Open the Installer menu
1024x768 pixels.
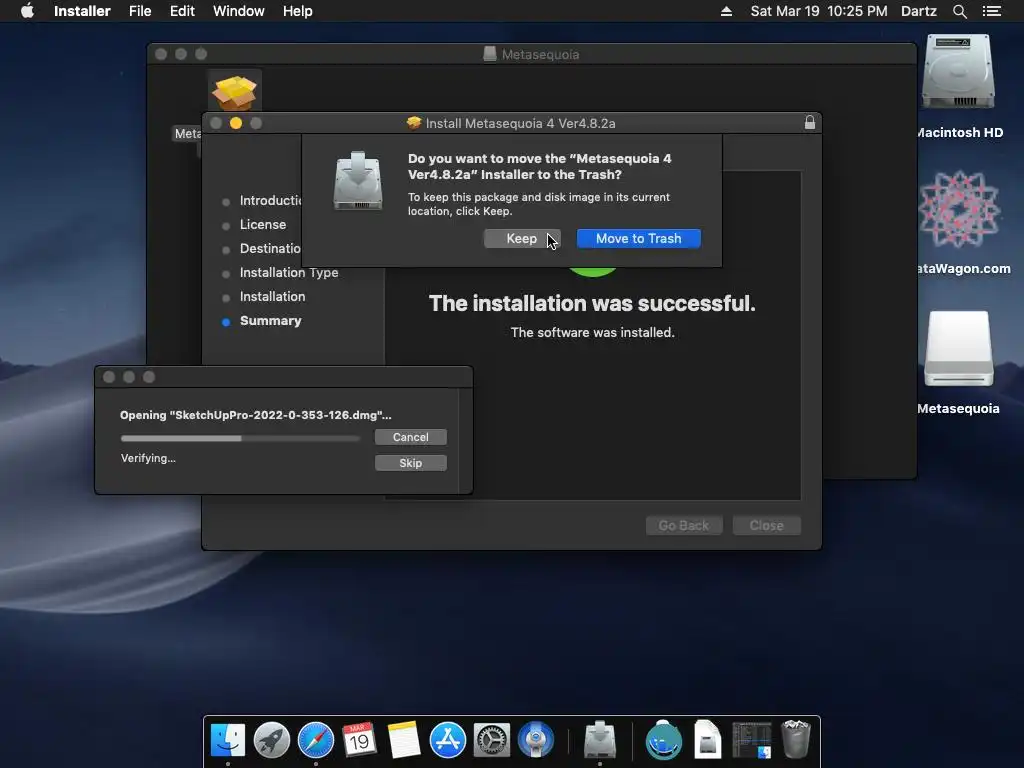point(82,11)
